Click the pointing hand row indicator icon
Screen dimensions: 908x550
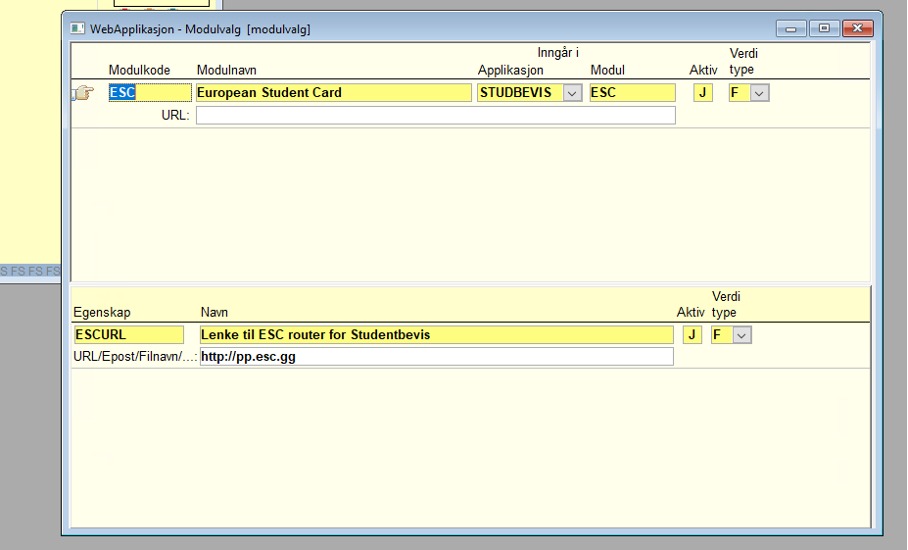(84, 93)
